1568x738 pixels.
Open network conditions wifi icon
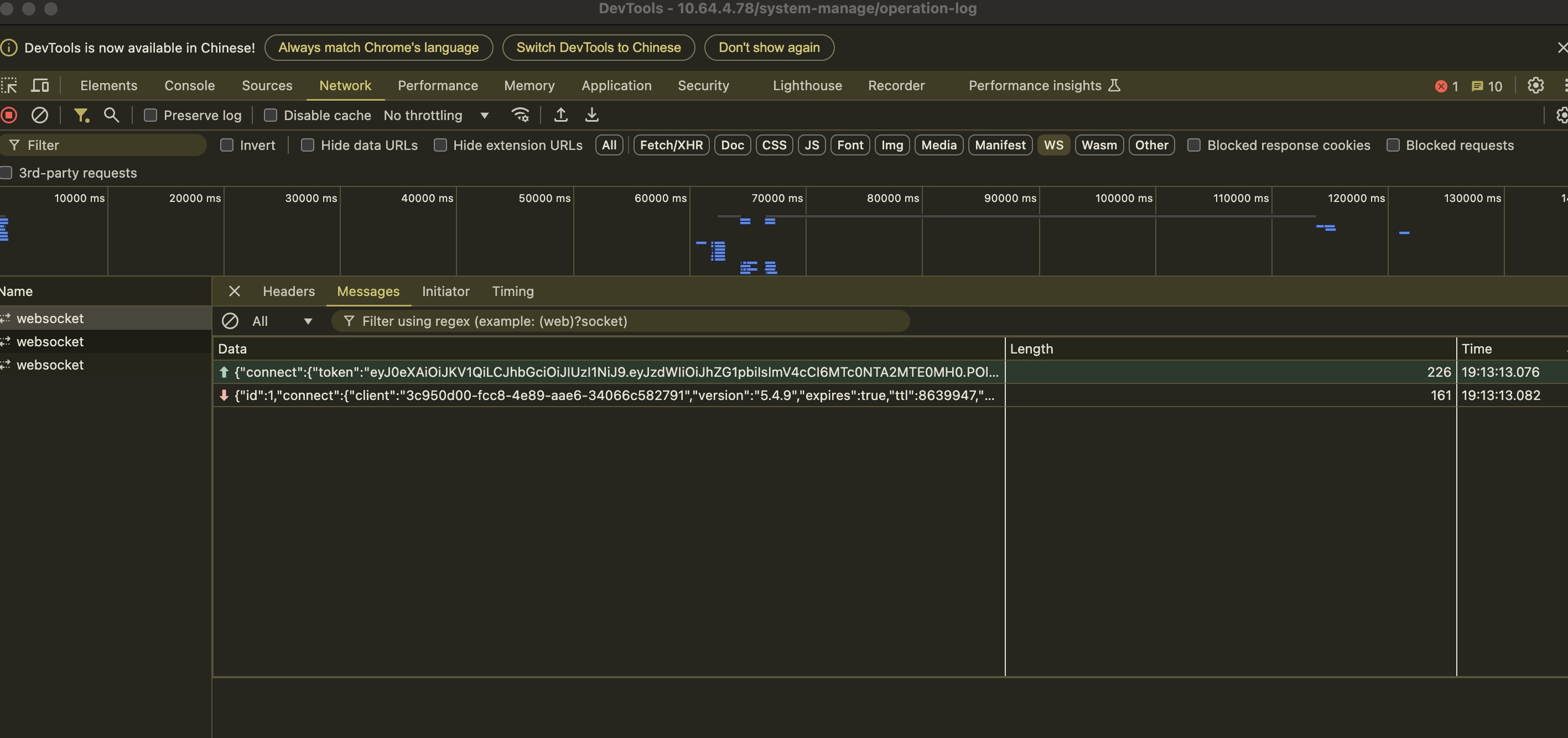(x=521, y=115)
